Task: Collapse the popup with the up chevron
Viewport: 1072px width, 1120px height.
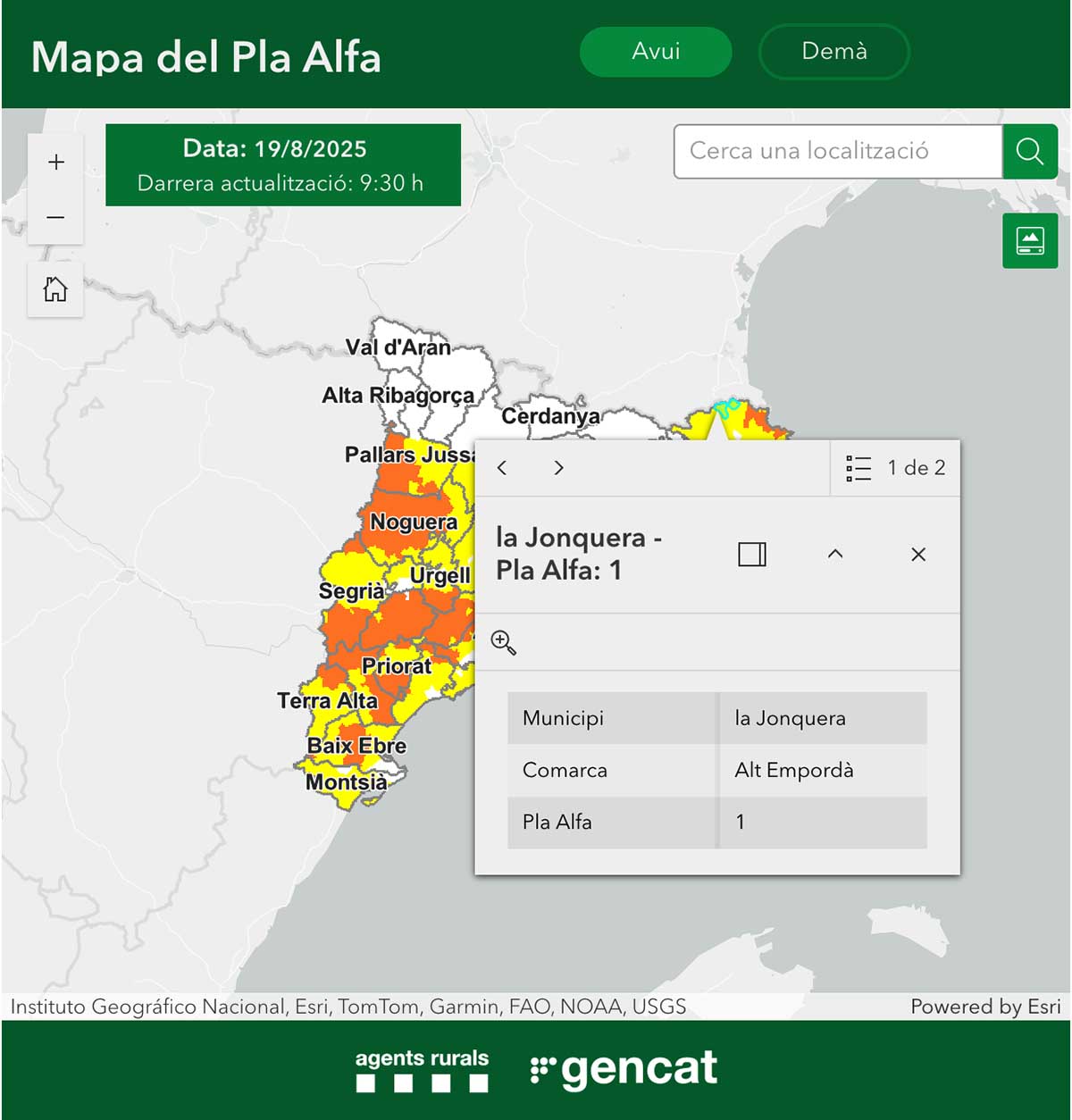Action: click(835, 555)
